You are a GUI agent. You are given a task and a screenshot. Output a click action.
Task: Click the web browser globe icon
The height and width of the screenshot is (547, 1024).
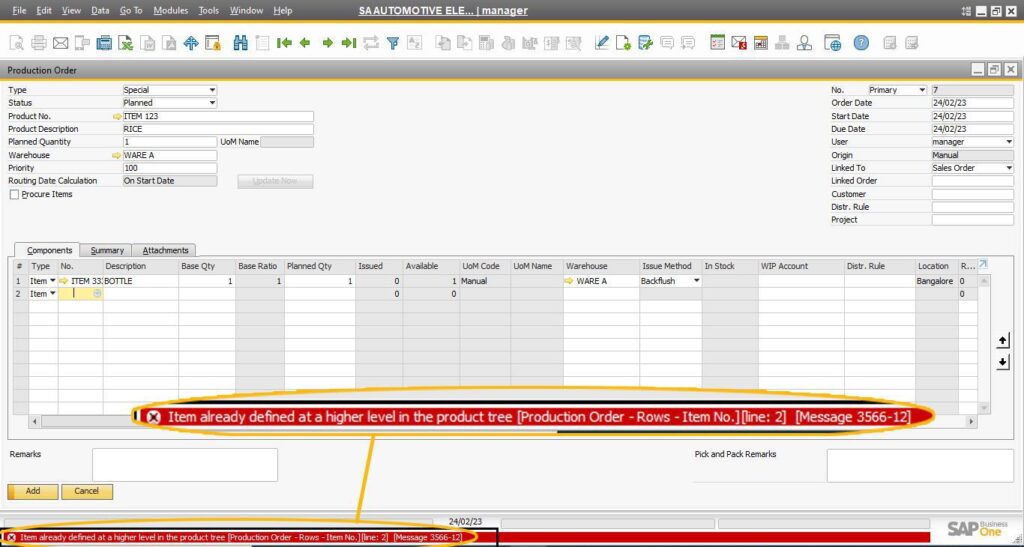832,43
